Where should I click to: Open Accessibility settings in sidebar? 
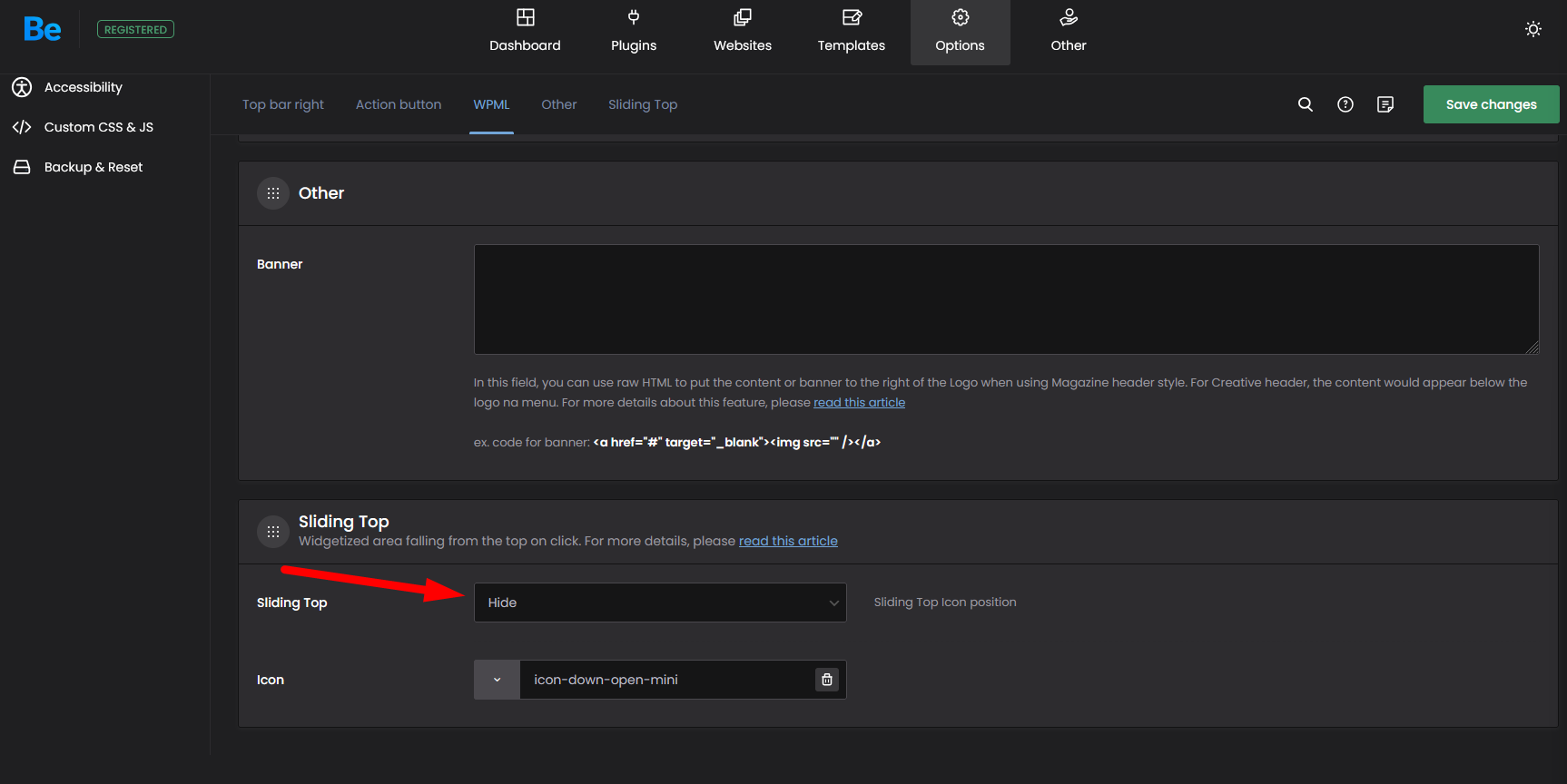(84, 87)
